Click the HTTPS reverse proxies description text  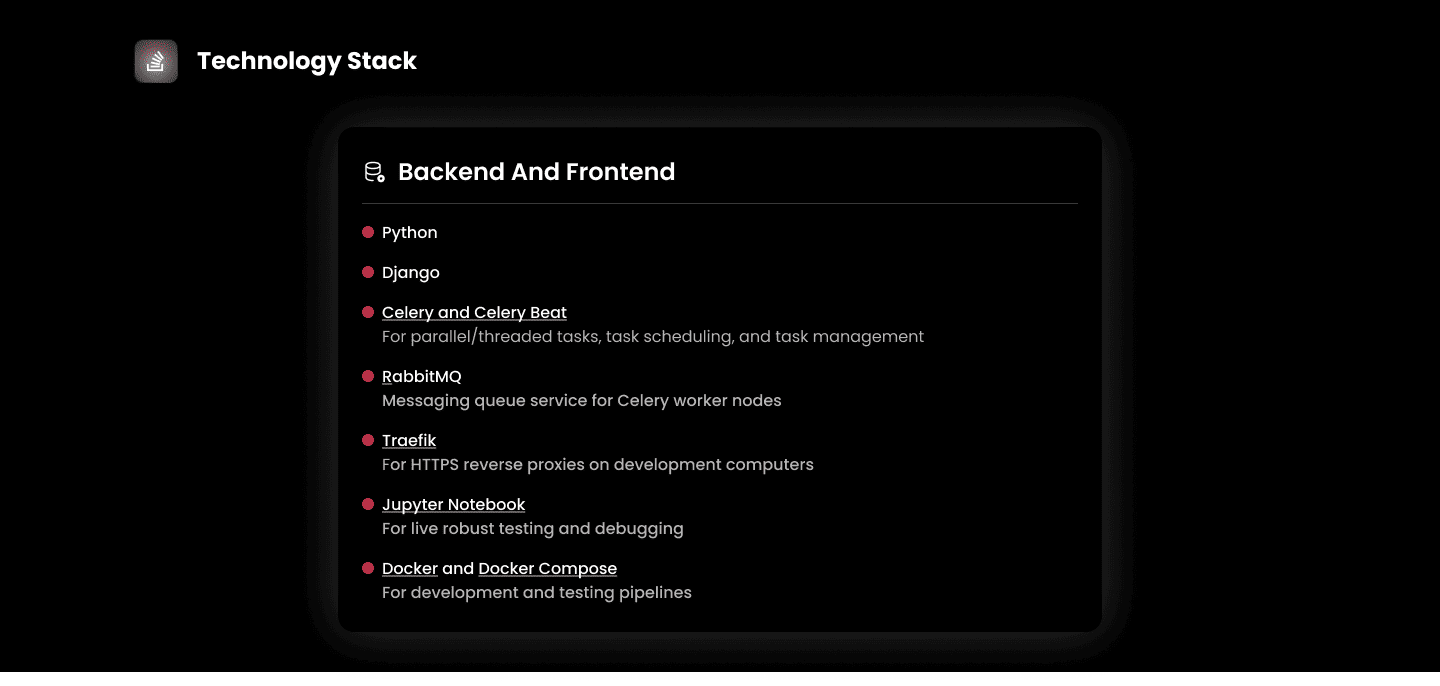click(x=597, y=465)
